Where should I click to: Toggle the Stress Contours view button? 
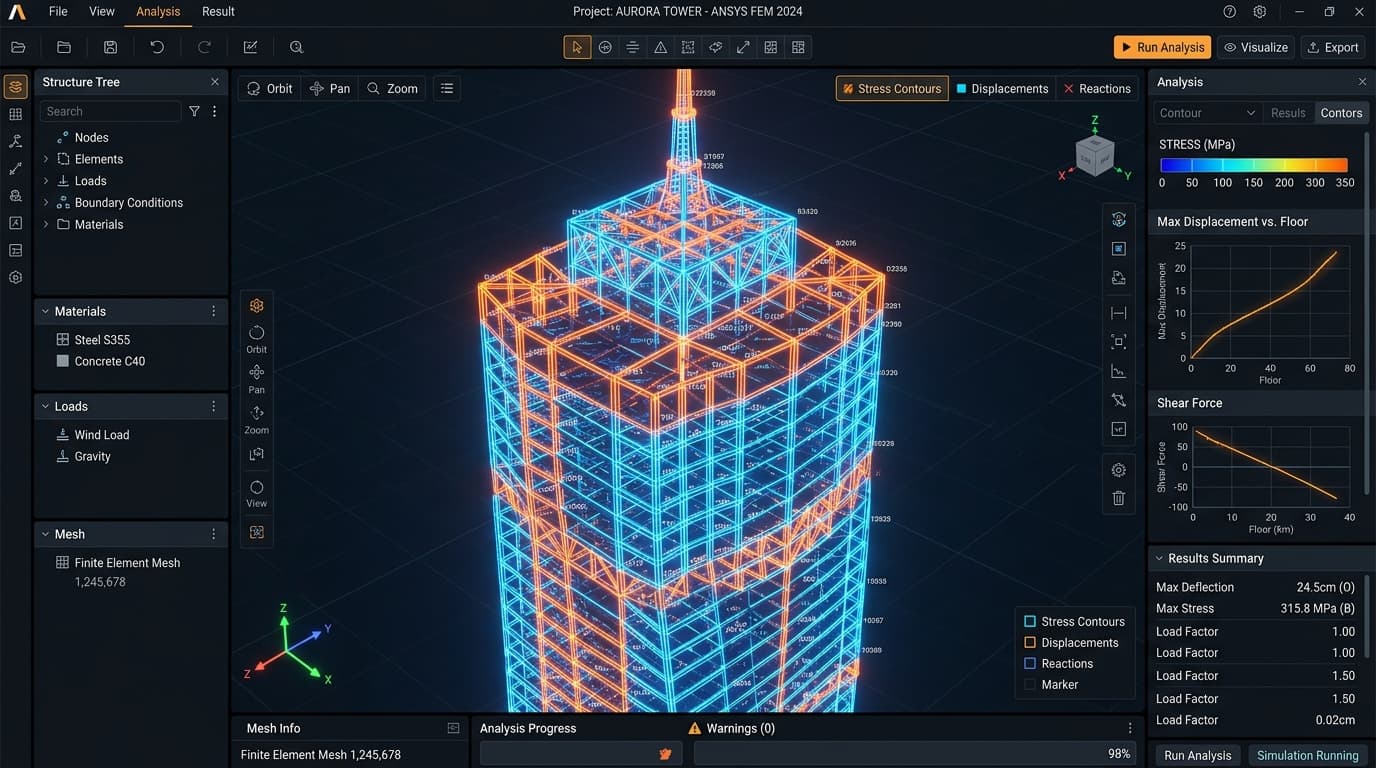tap(892, 88)
